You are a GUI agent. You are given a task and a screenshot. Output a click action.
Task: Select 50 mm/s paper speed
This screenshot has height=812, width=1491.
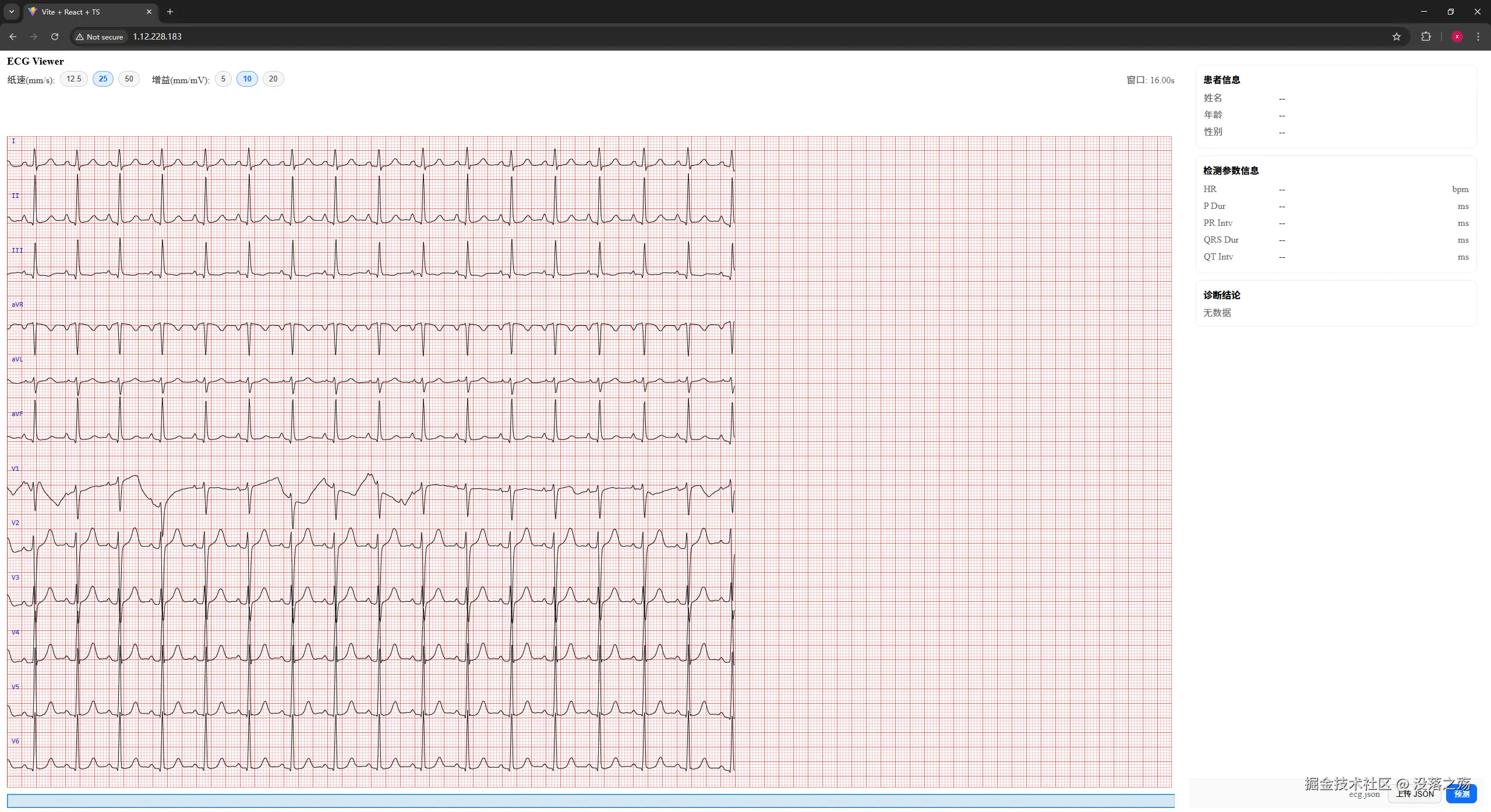tap(129, 79)
